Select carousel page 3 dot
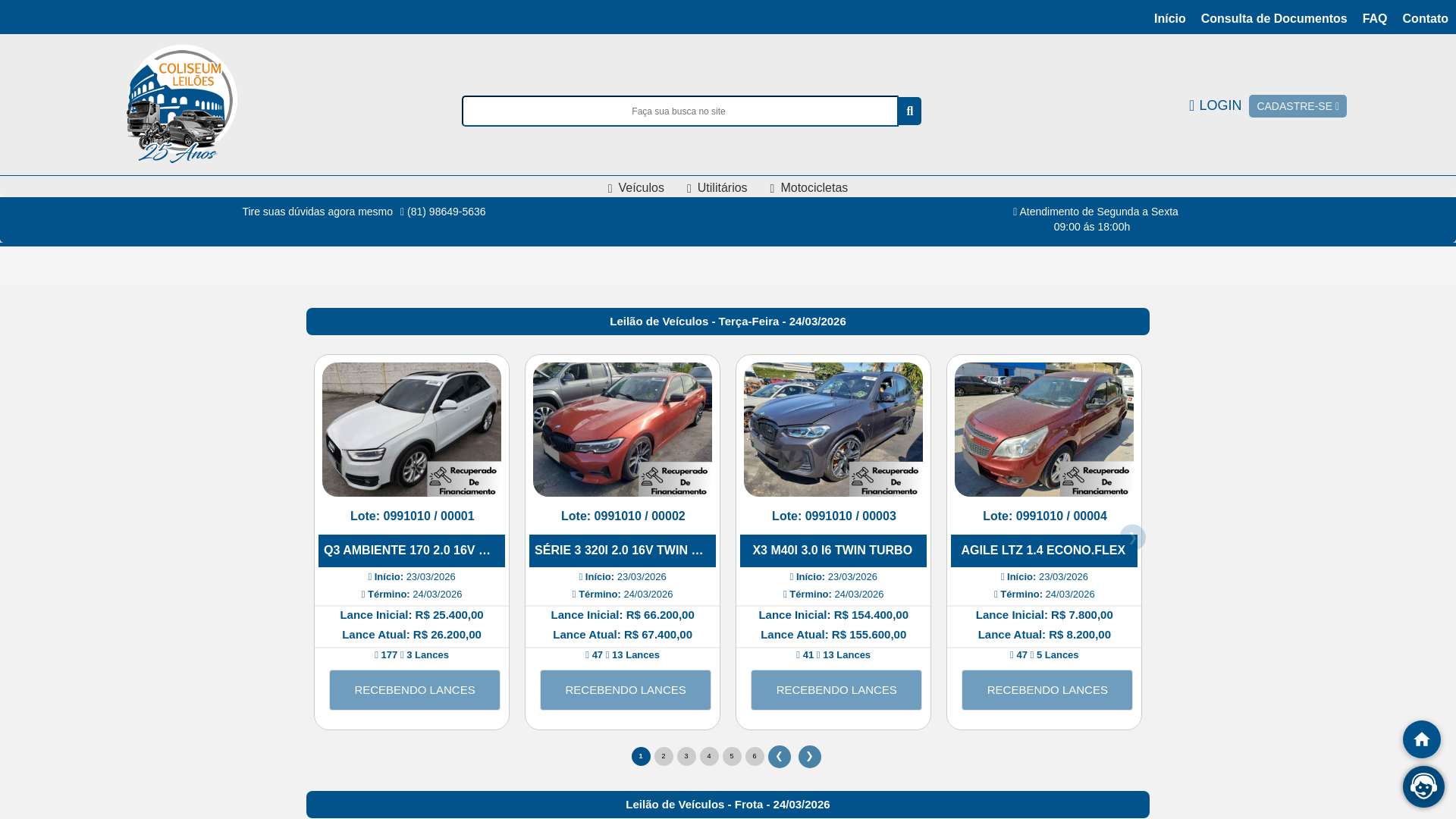 (x=686, y=757)
